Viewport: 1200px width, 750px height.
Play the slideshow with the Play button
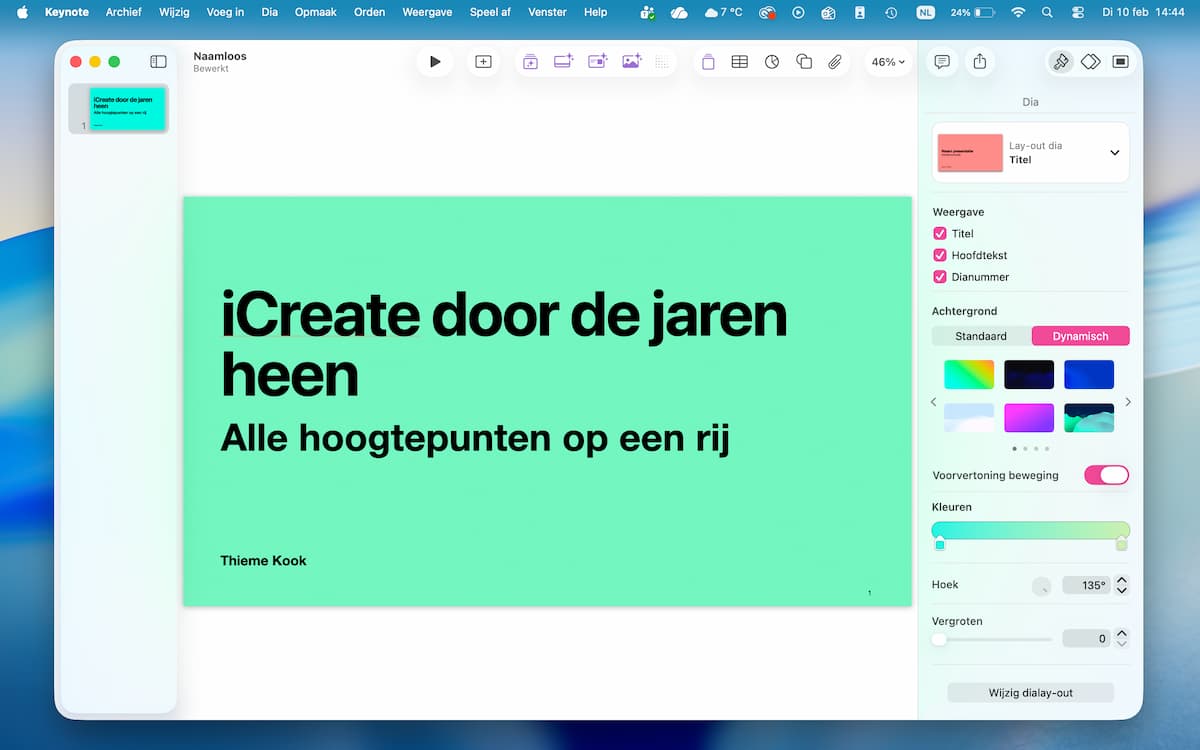click(x=435, y=62)
